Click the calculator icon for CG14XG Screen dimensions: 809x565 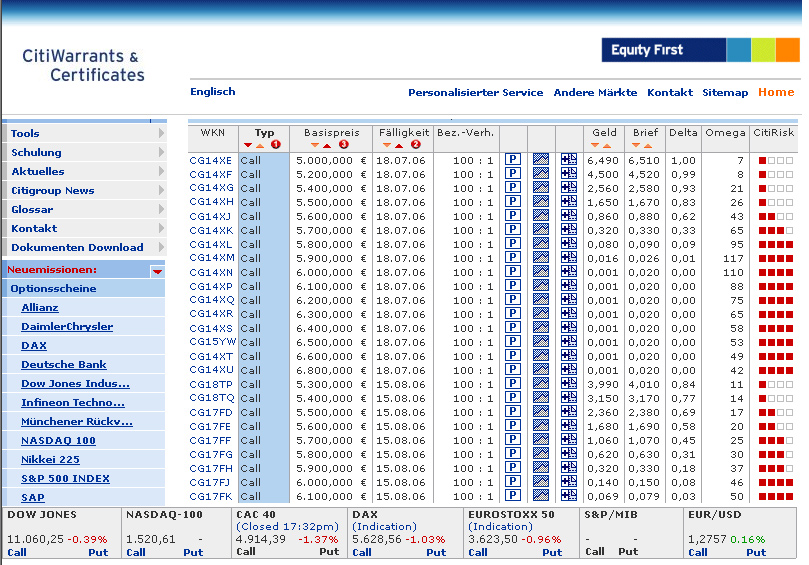[x=568, y=188]
